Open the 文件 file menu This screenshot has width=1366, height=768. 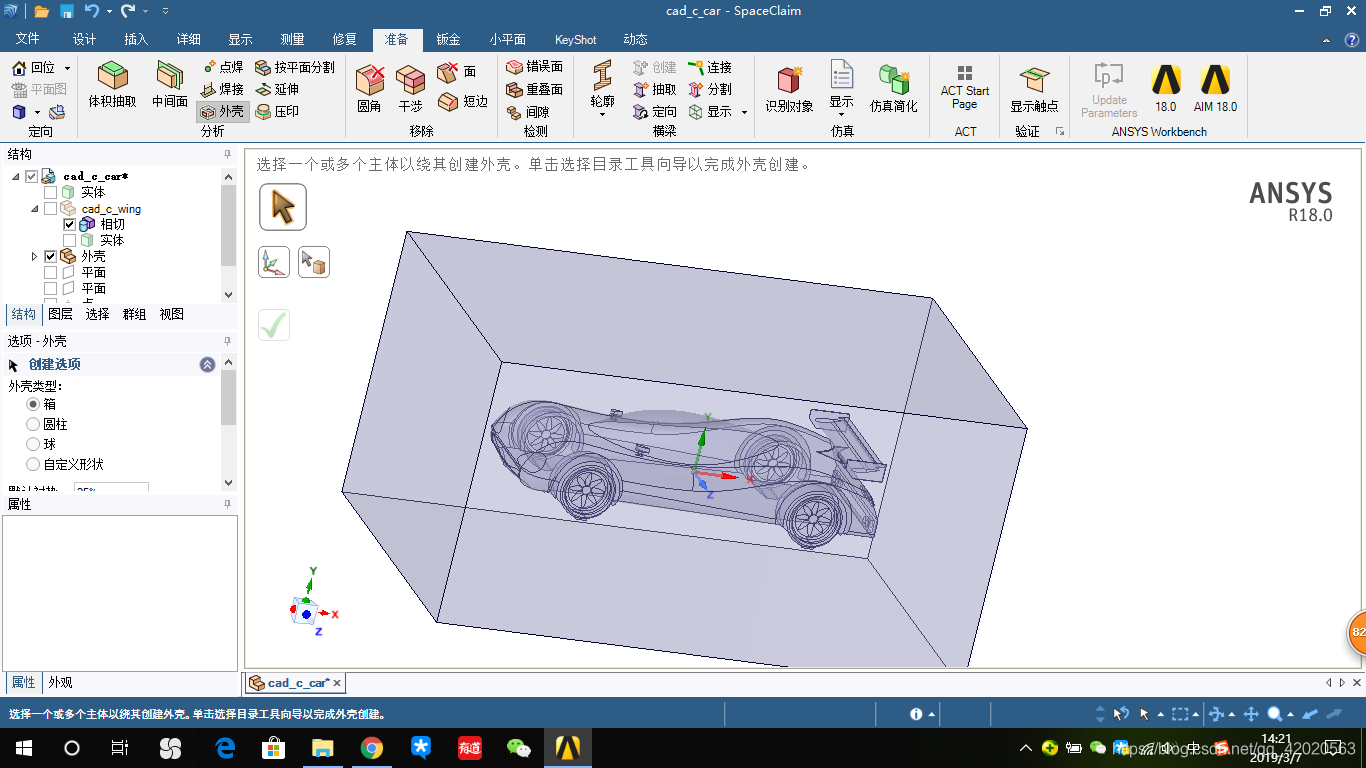(28, 39)
